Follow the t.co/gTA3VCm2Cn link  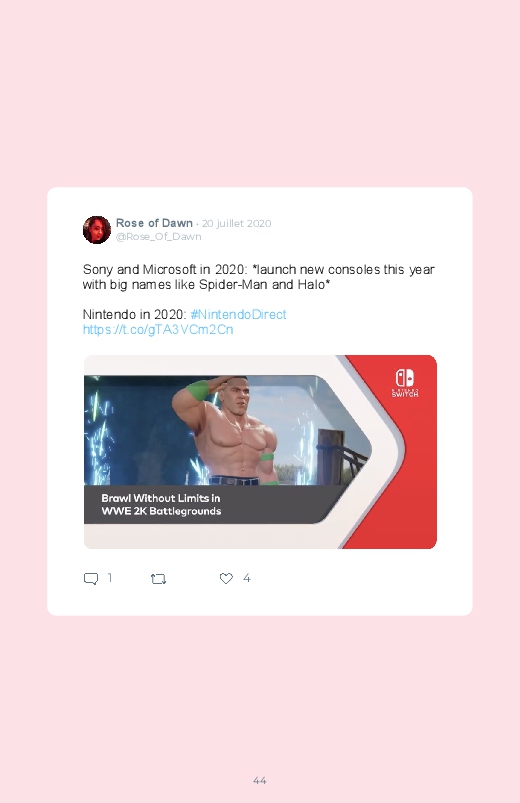[x=158, y=329]
